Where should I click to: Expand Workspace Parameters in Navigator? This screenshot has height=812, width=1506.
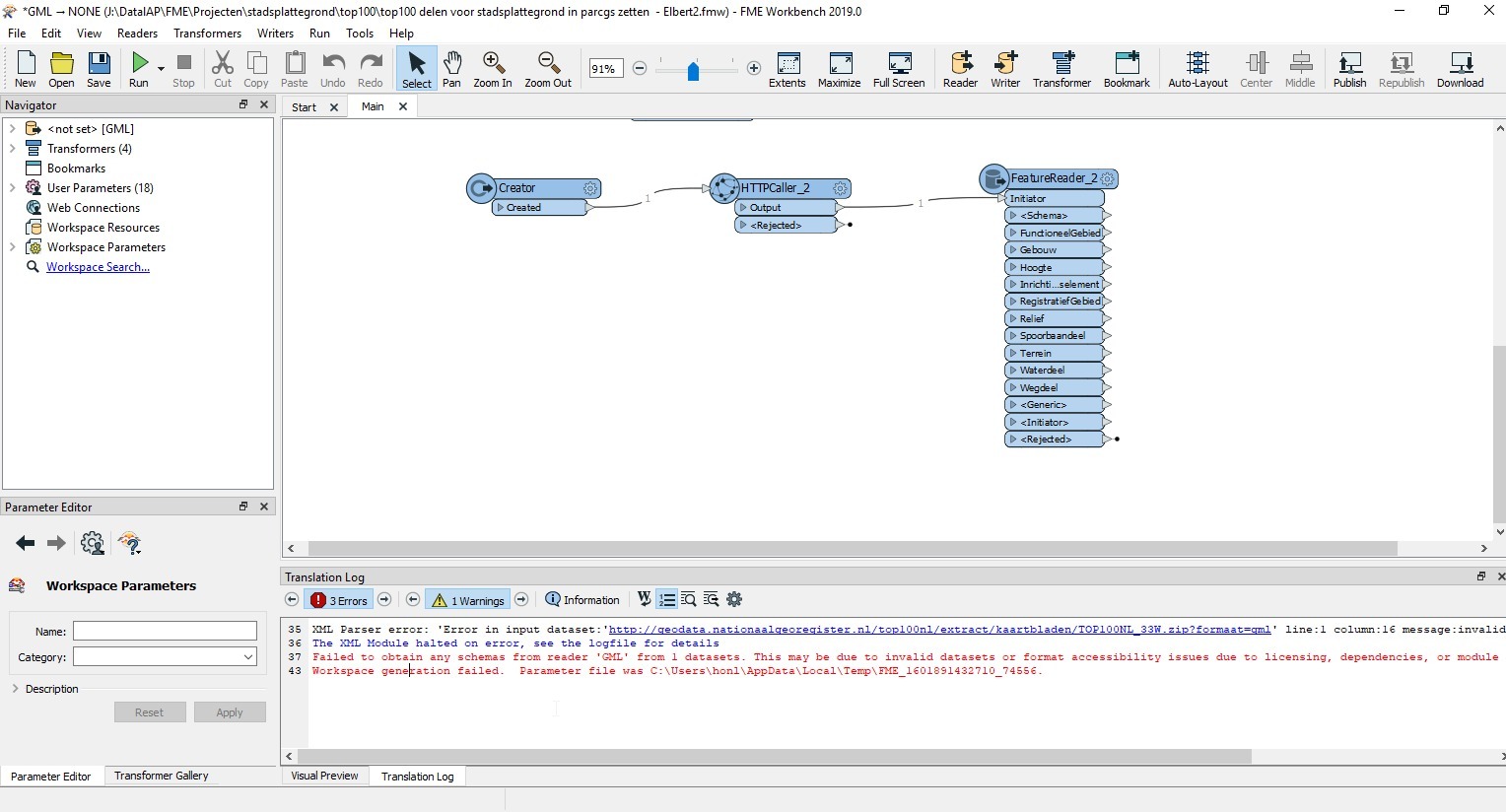12,246
